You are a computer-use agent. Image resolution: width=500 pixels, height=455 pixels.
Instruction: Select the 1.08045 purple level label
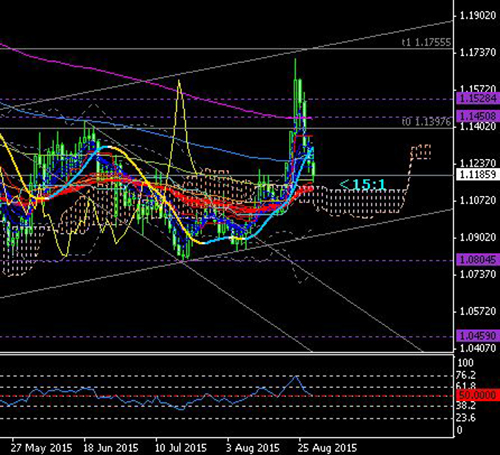tap(478, 259)
